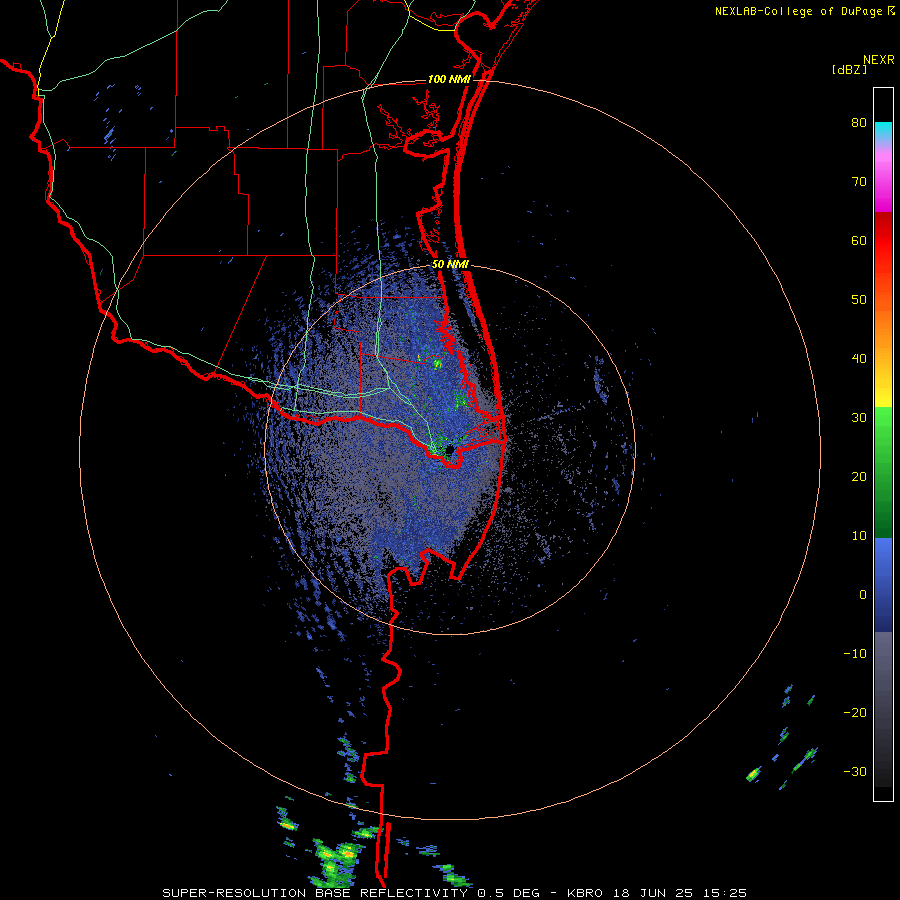Click the magenta band of the dBZ color bar
Viewport: 900px width, 900px height.
[x=883, y=182]
